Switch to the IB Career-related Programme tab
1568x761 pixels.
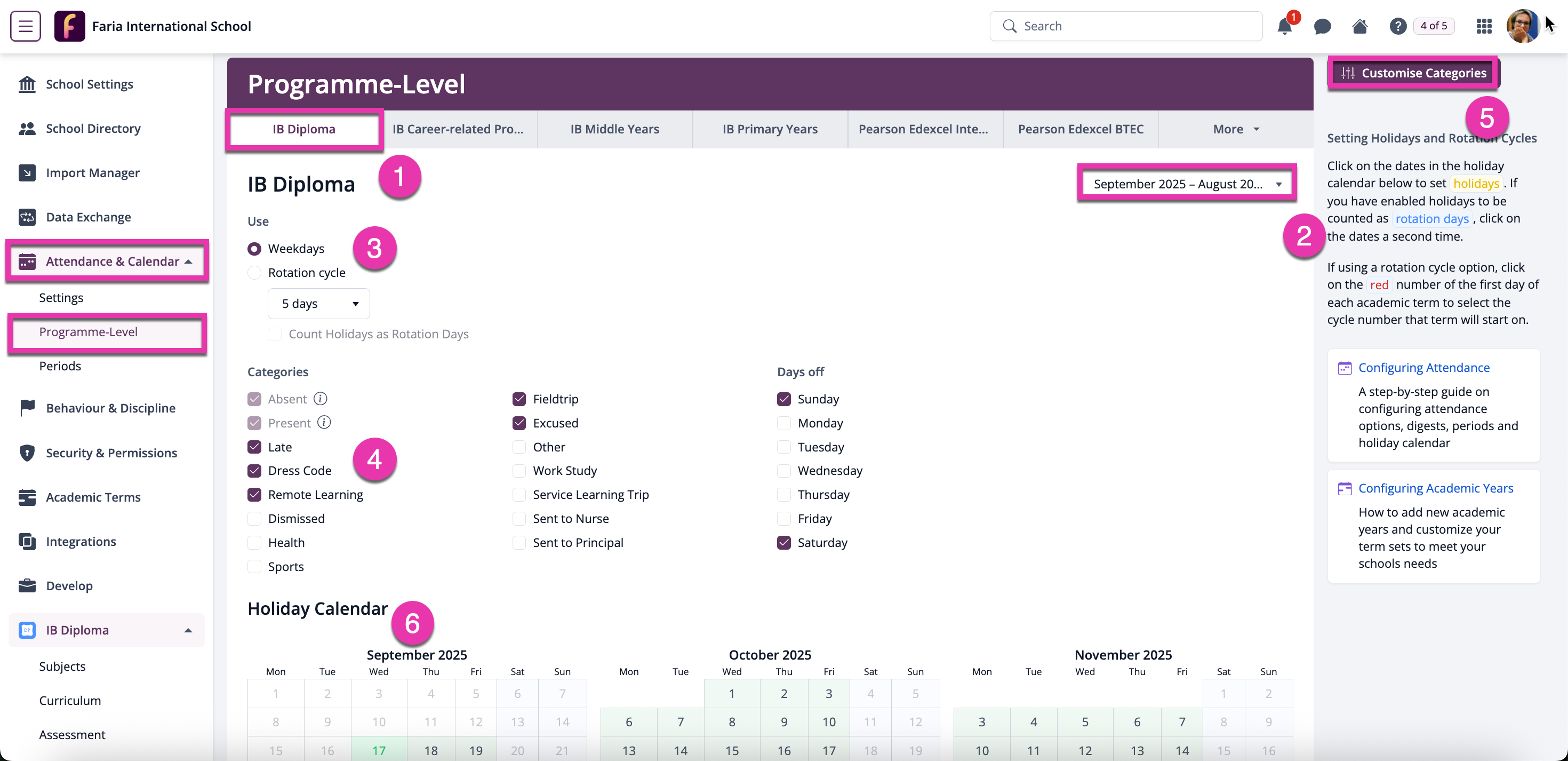tap(458, 129)
